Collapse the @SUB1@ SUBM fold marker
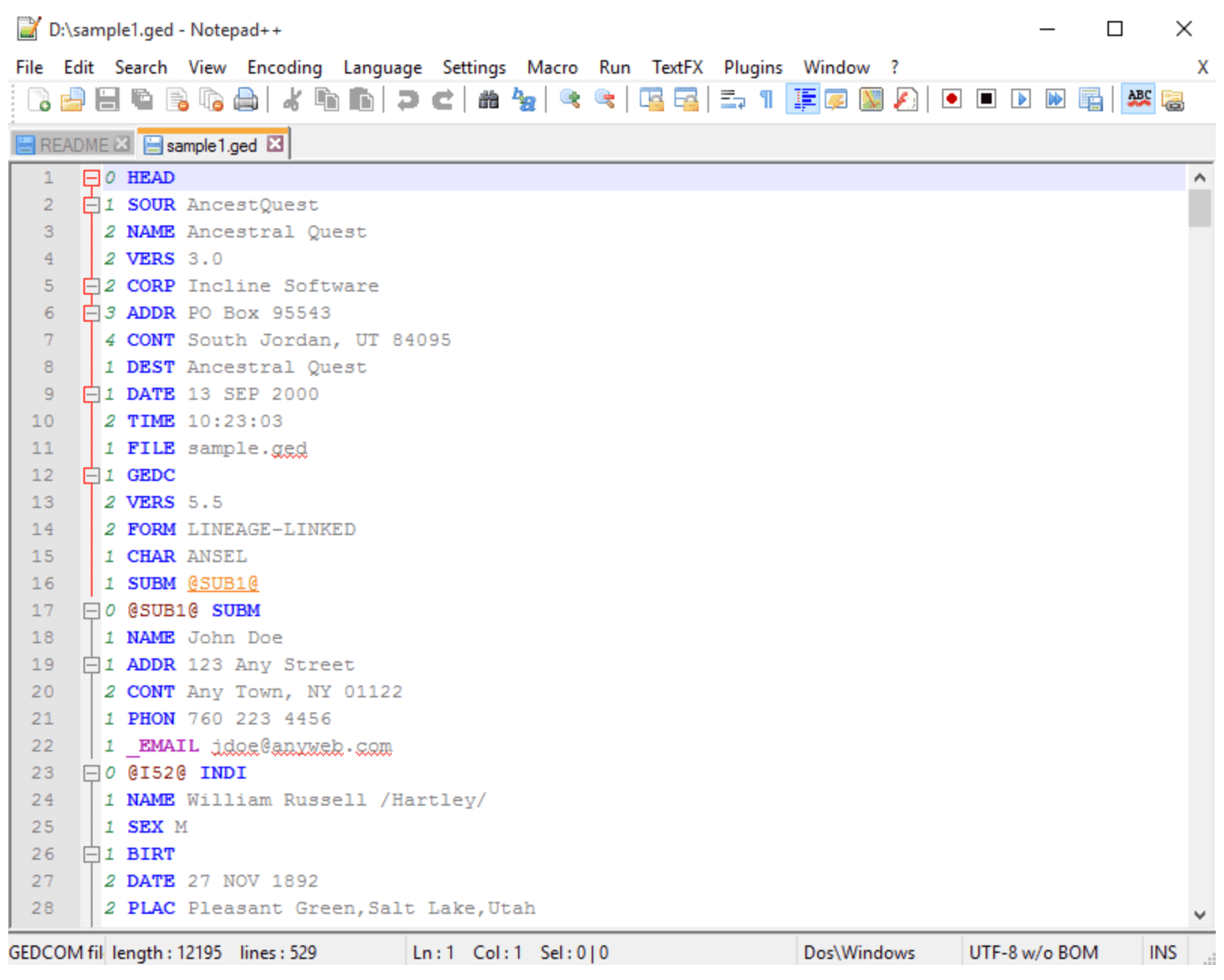This screenshot has width=1224, height=980. [92, 611]
